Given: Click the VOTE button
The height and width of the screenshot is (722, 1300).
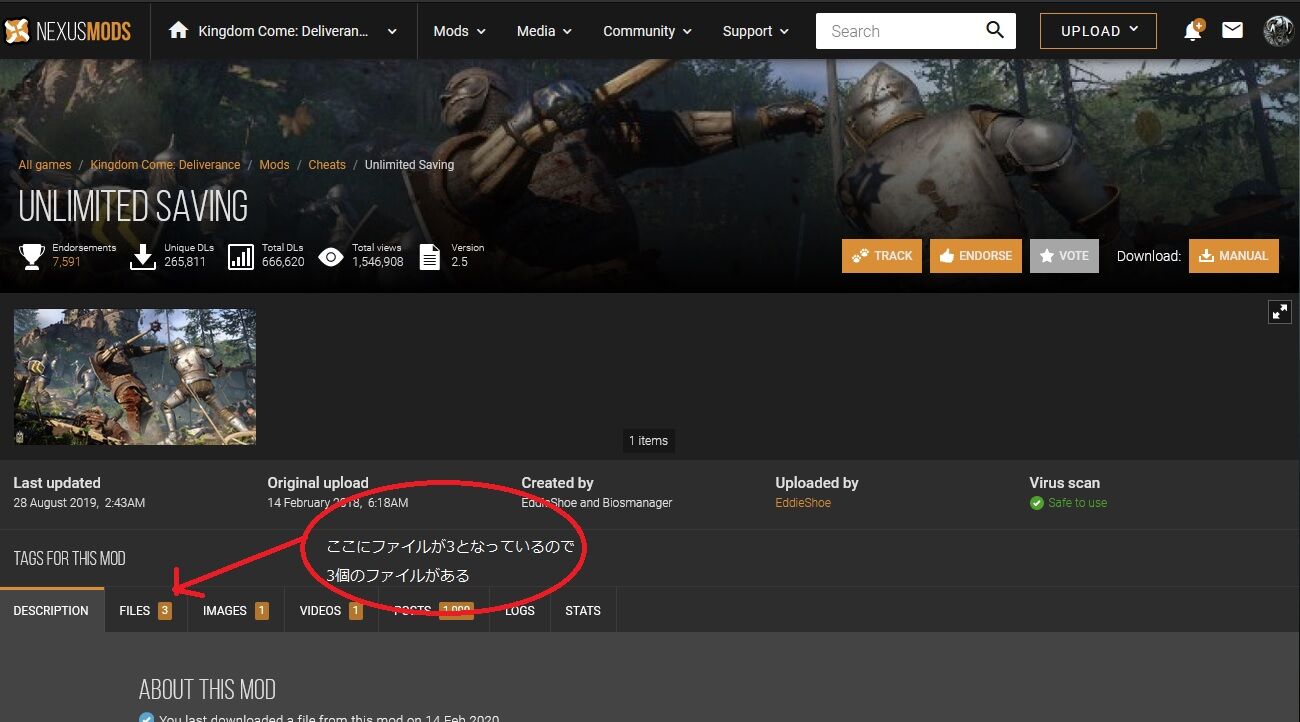Looking at the screenshot, I should click(1064, 256).
